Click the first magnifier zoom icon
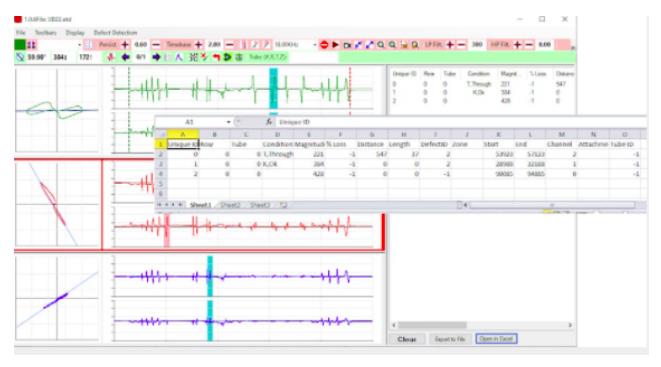This screenshot has height=367, width=661. click(381, 45)
